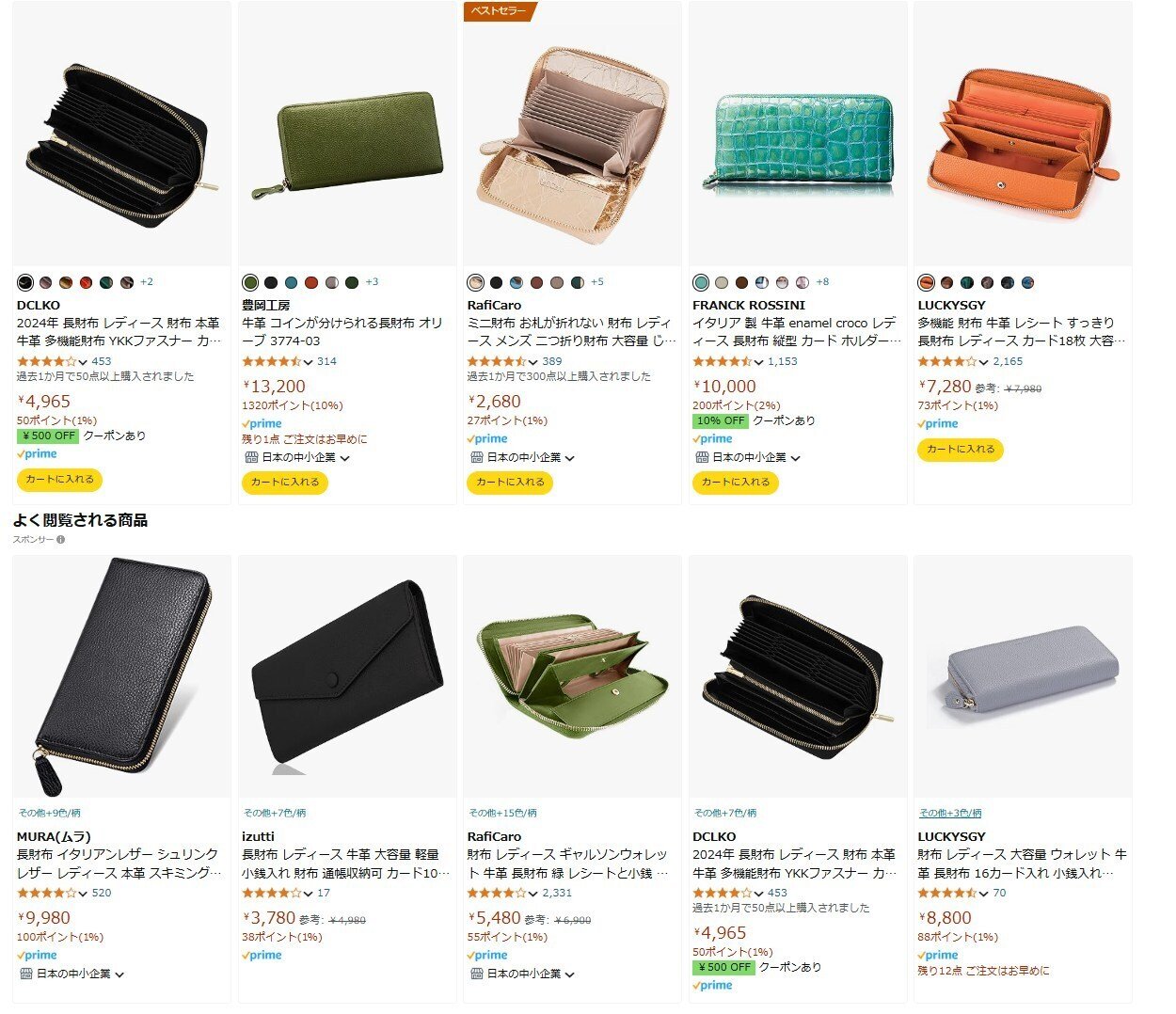Click star rating of MURA wallet
Screen dimensions: 1176x1014
point(46,893)
